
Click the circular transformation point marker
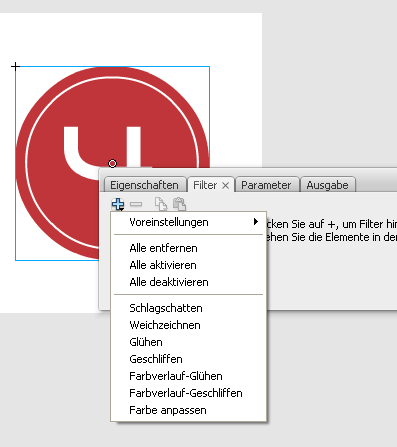click(113, 163)
